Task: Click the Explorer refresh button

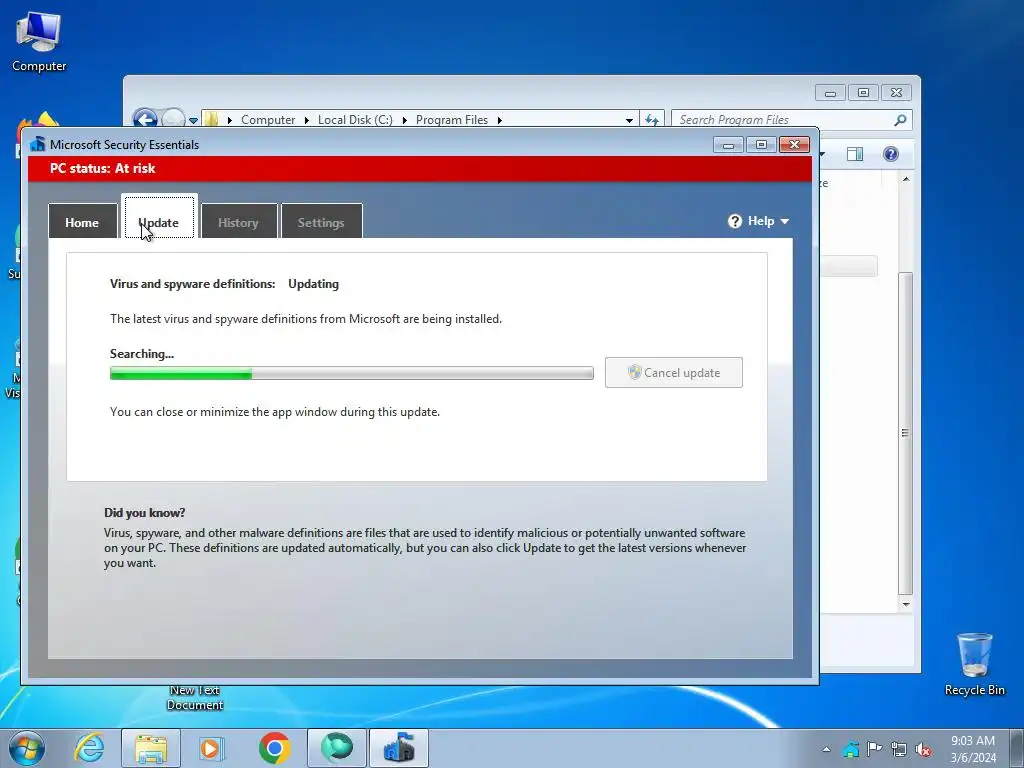Action: click(x=652, y=120)
